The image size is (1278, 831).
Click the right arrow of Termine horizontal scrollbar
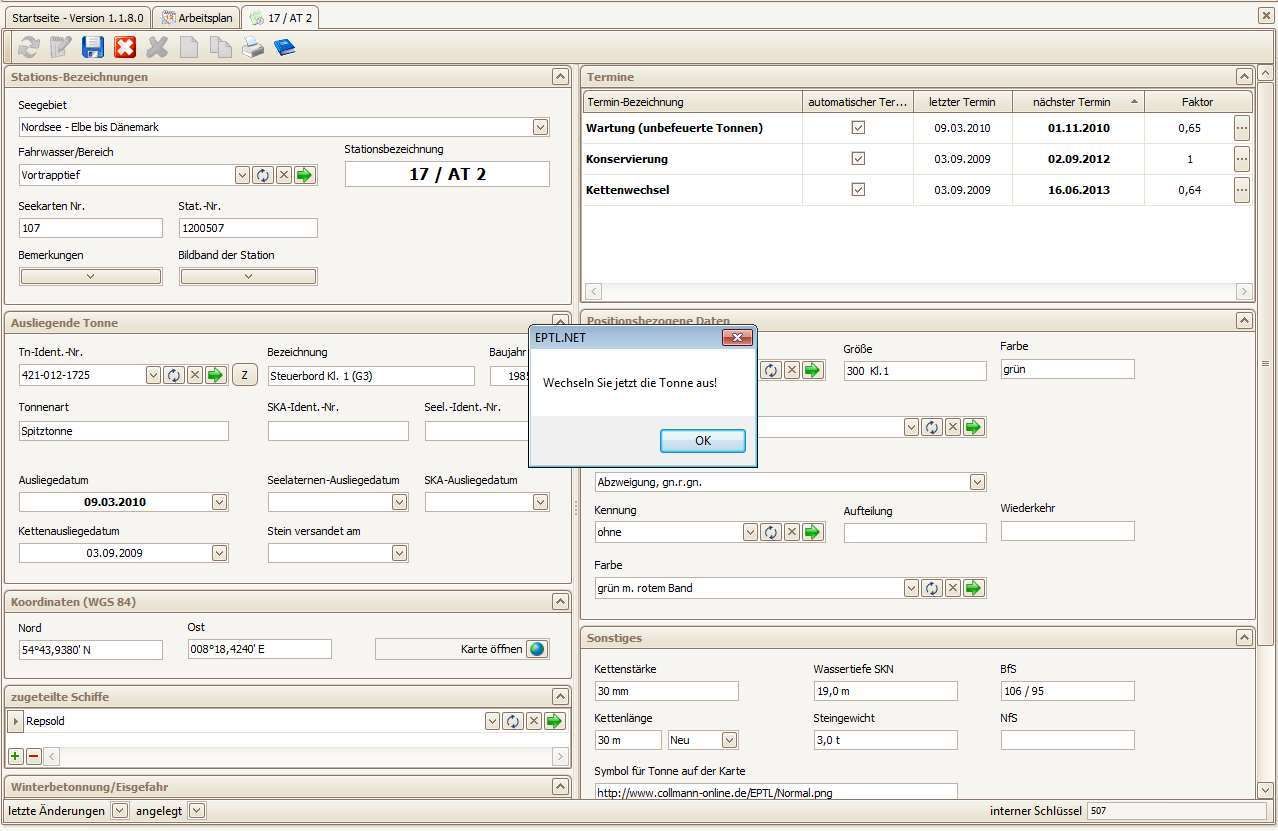1244,292
